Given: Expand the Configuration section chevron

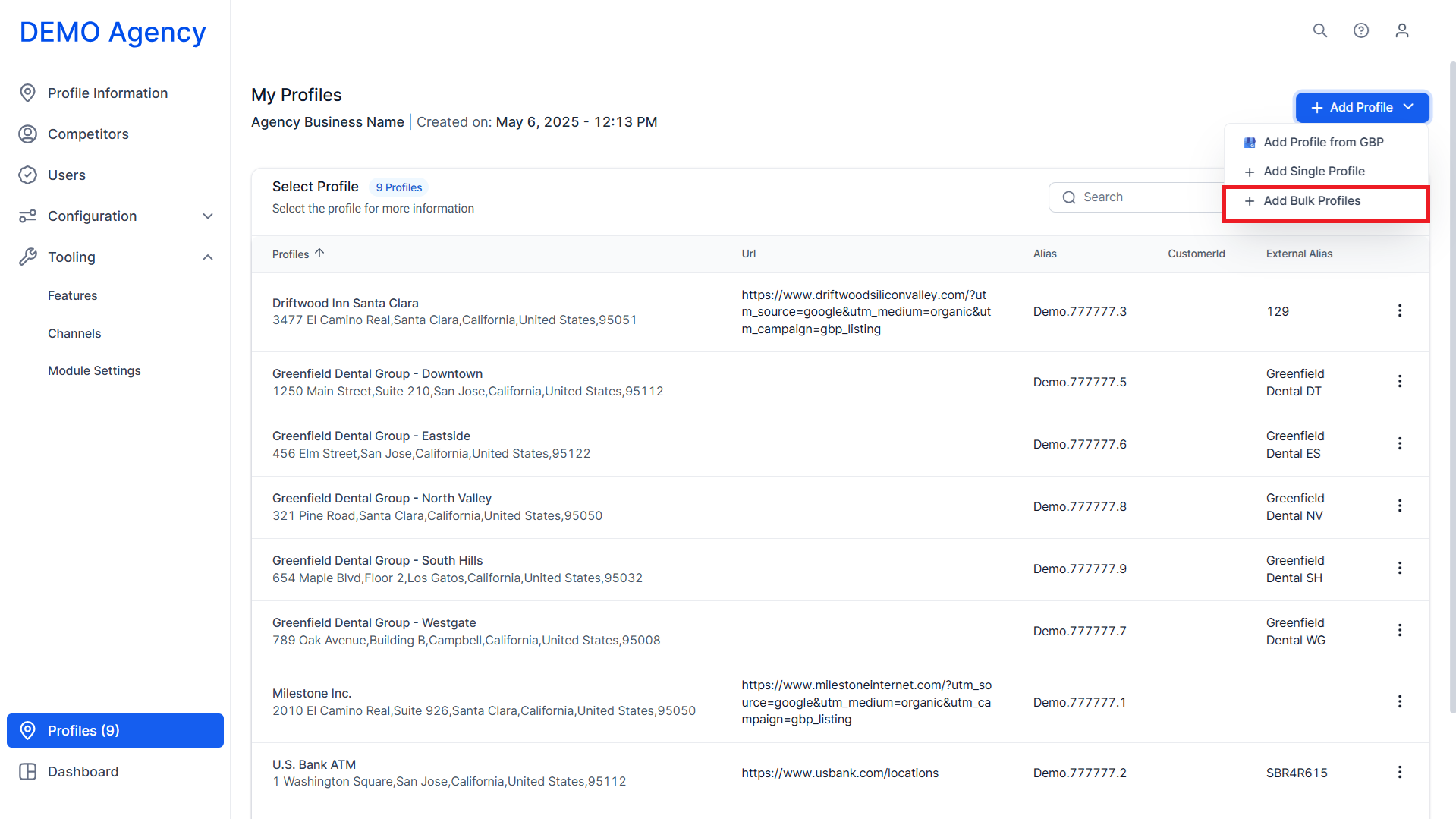Looking at the screenshot, I should 208,216.
